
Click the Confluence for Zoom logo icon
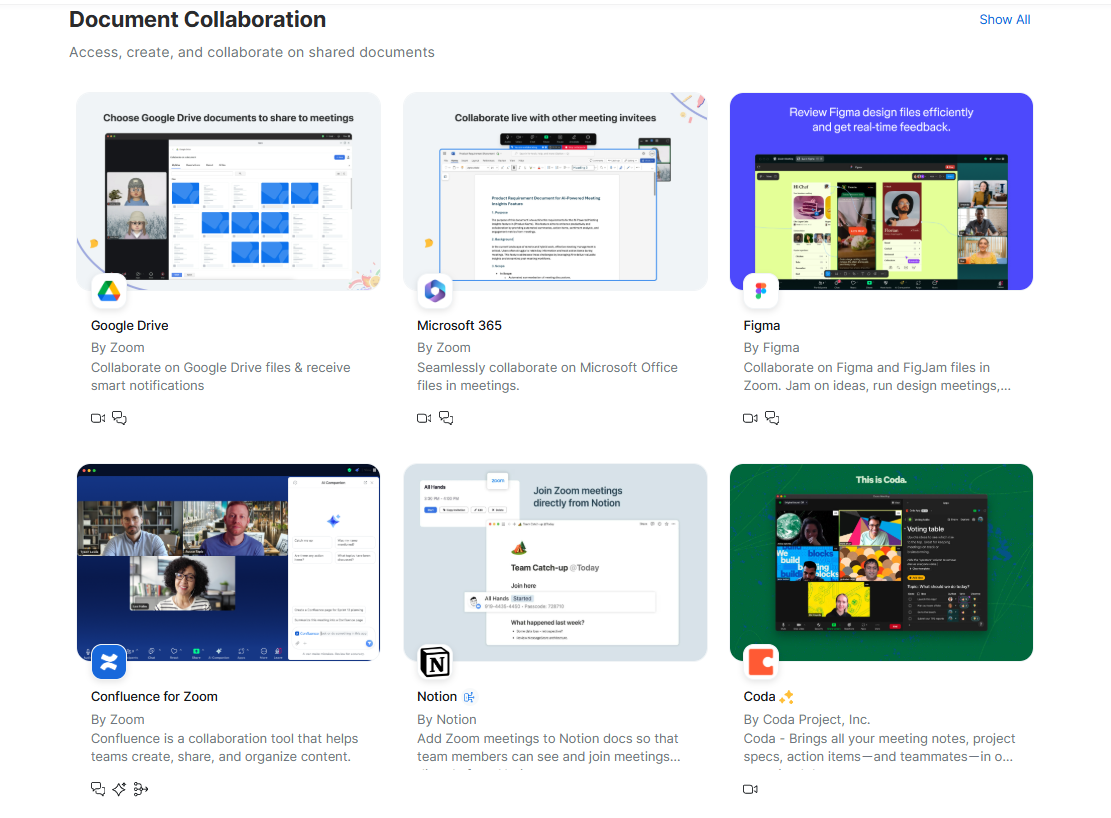point(108,662)
